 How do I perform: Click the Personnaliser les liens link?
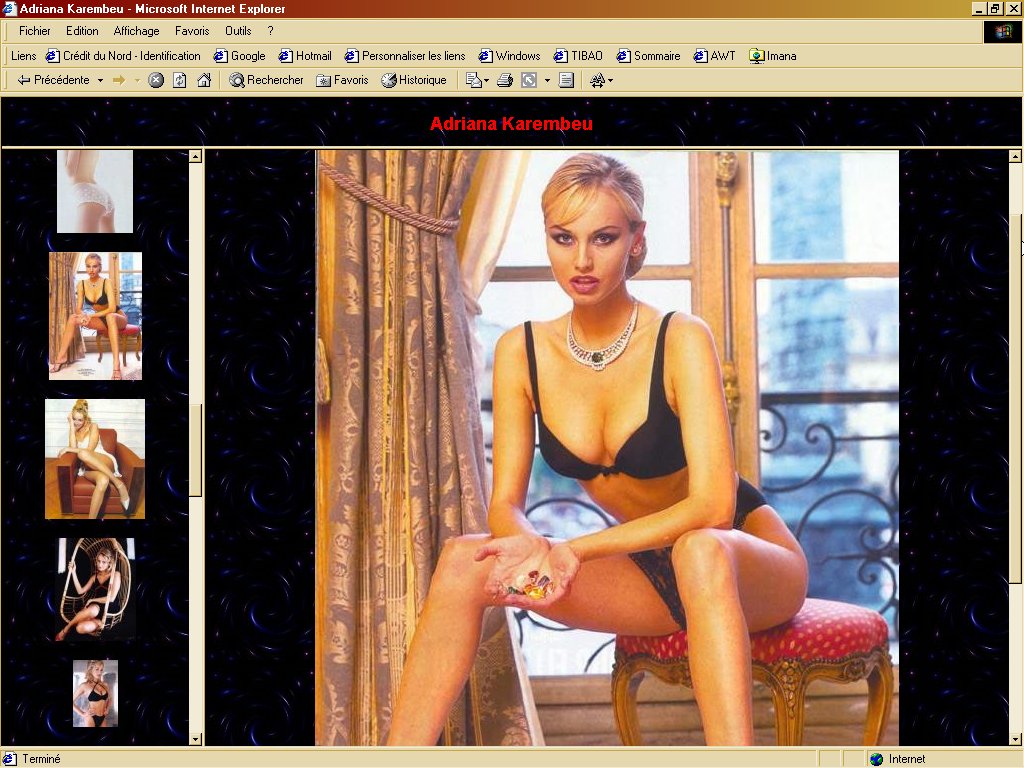point(406,56)
